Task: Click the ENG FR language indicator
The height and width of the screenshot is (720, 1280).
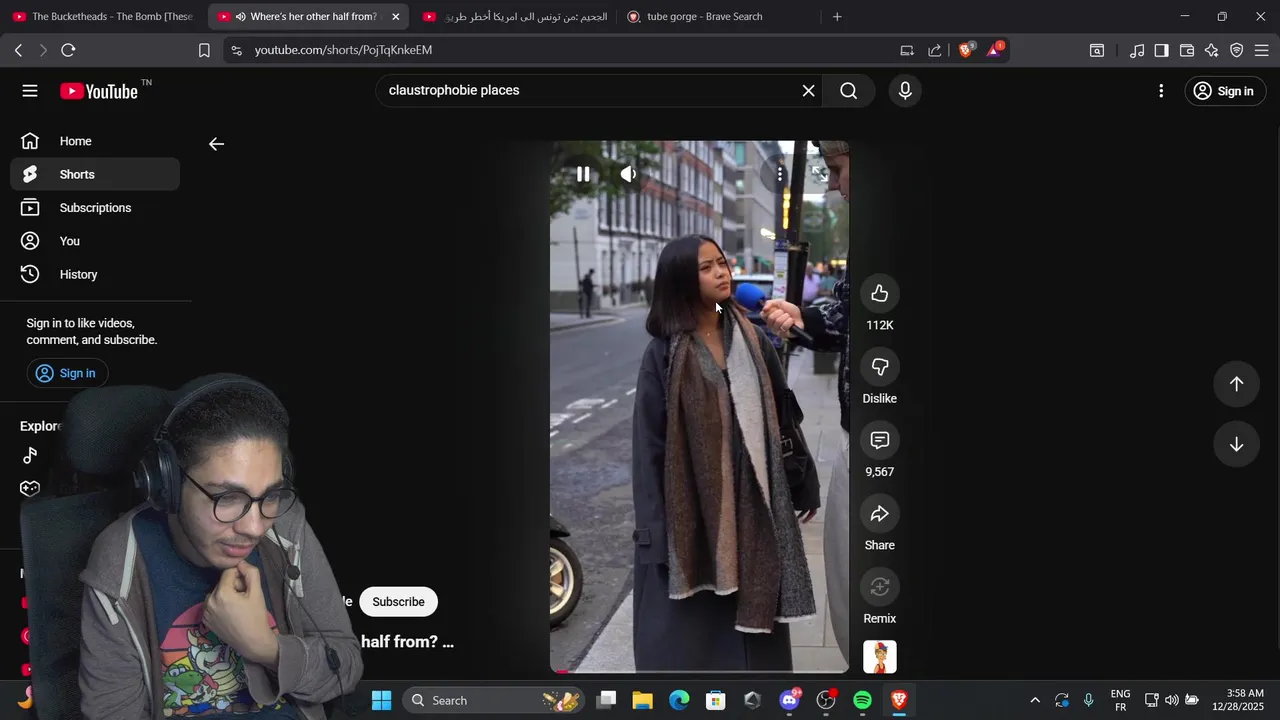Action: point(1120,700)
